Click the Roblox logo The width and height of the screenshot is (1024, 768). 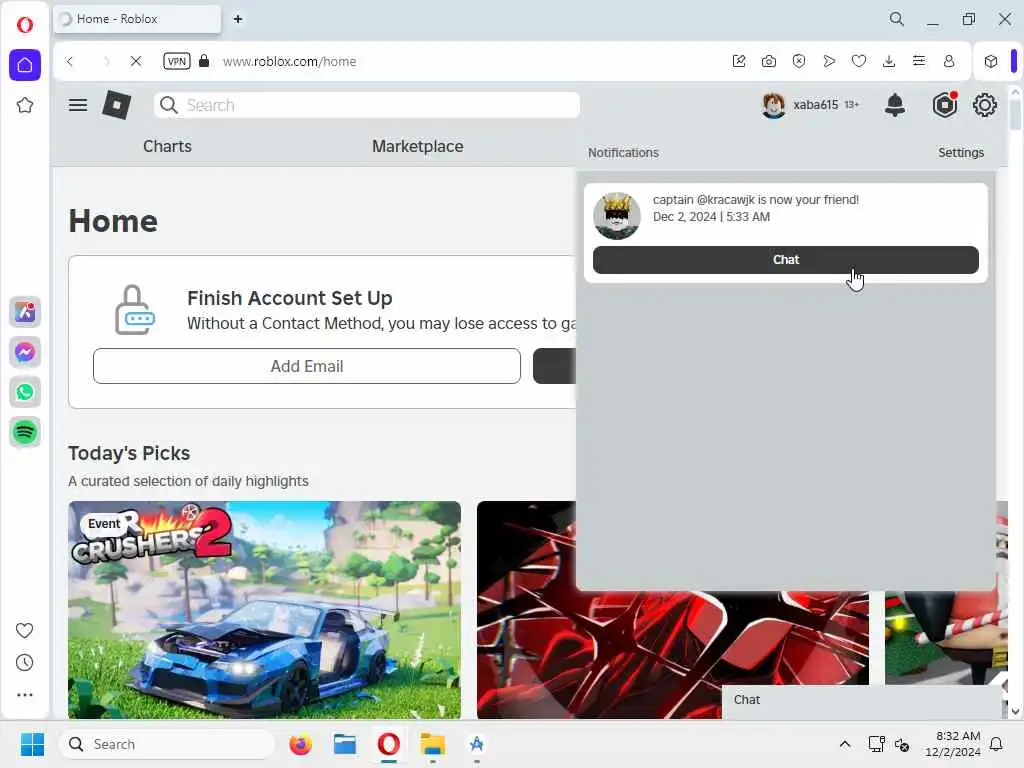117,104
